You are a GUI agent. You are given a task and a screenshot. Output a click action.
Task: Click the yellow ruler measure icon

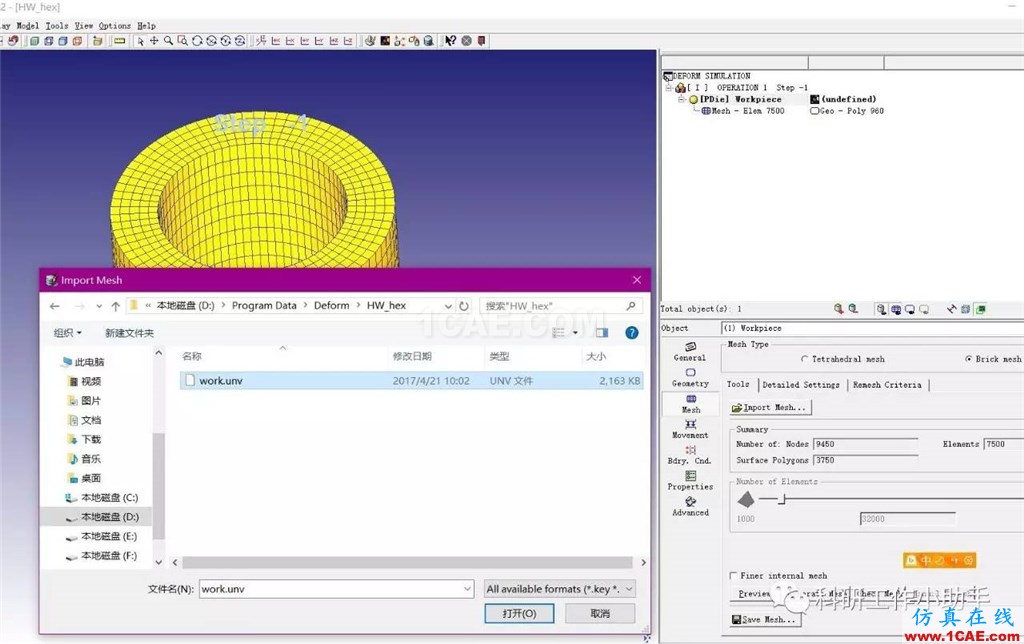click(x=120, y=41)
